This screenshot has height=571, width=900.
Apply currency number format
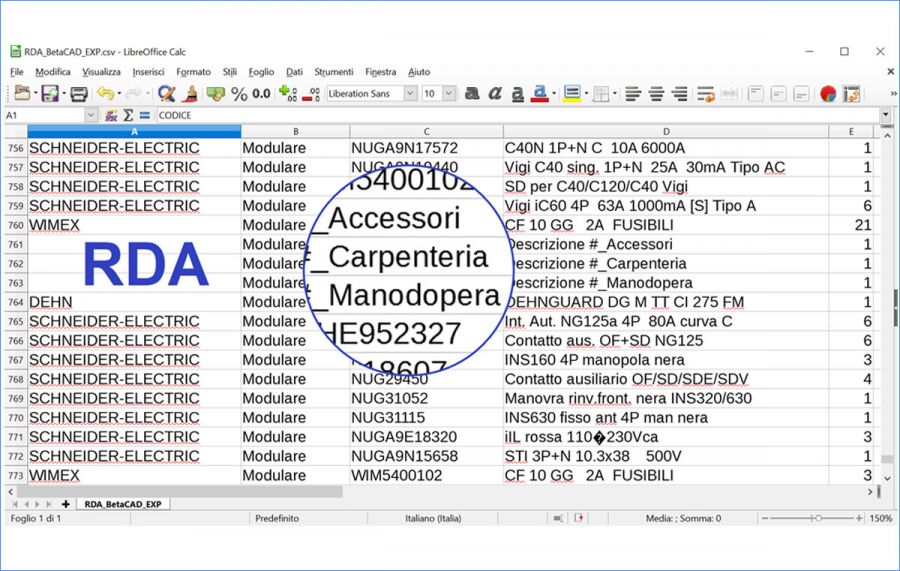pyautogui.click(x=216, y=93)
